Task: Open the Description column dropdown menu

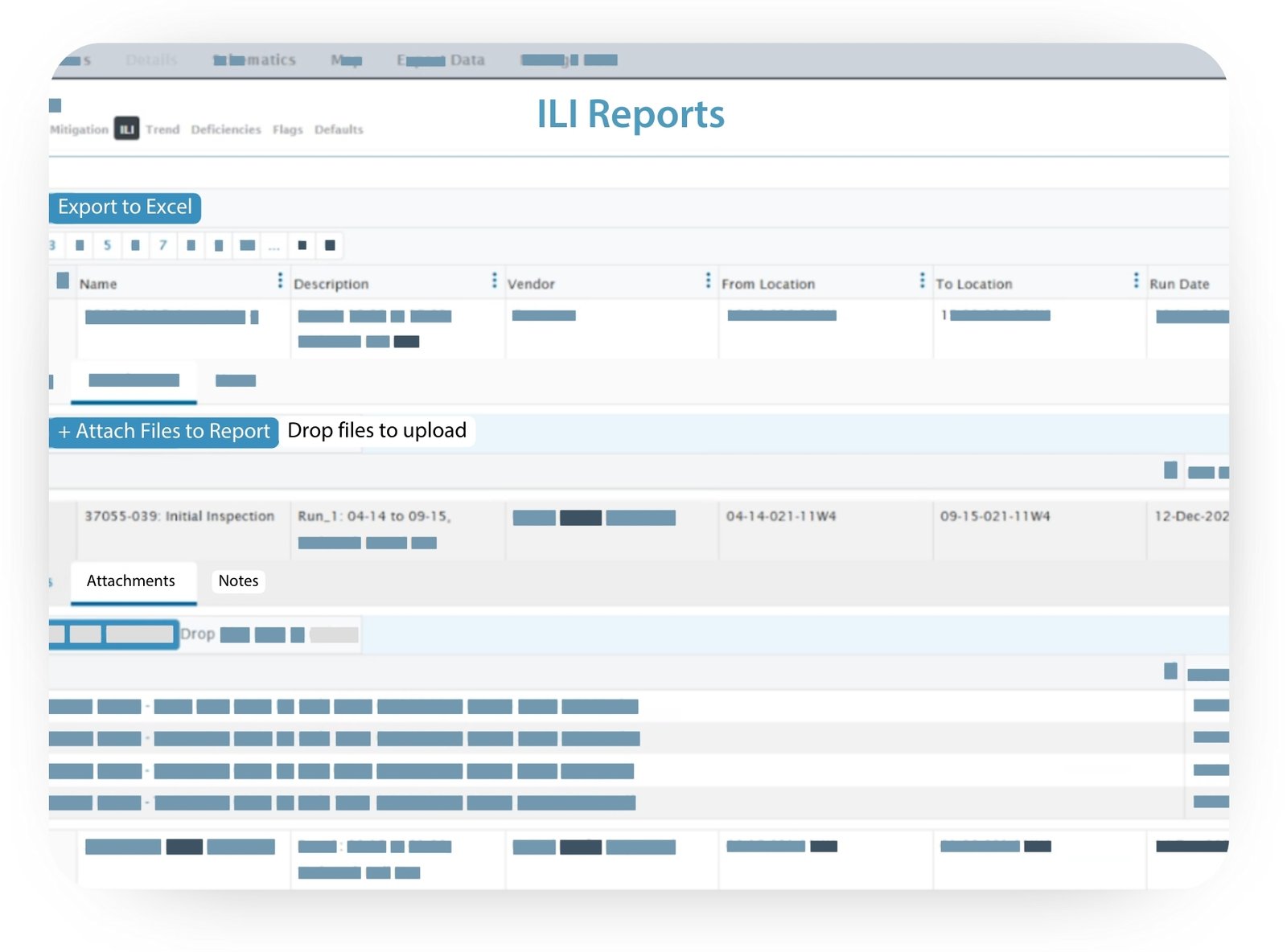Action: pyautogui.click(x=495, y=281)
